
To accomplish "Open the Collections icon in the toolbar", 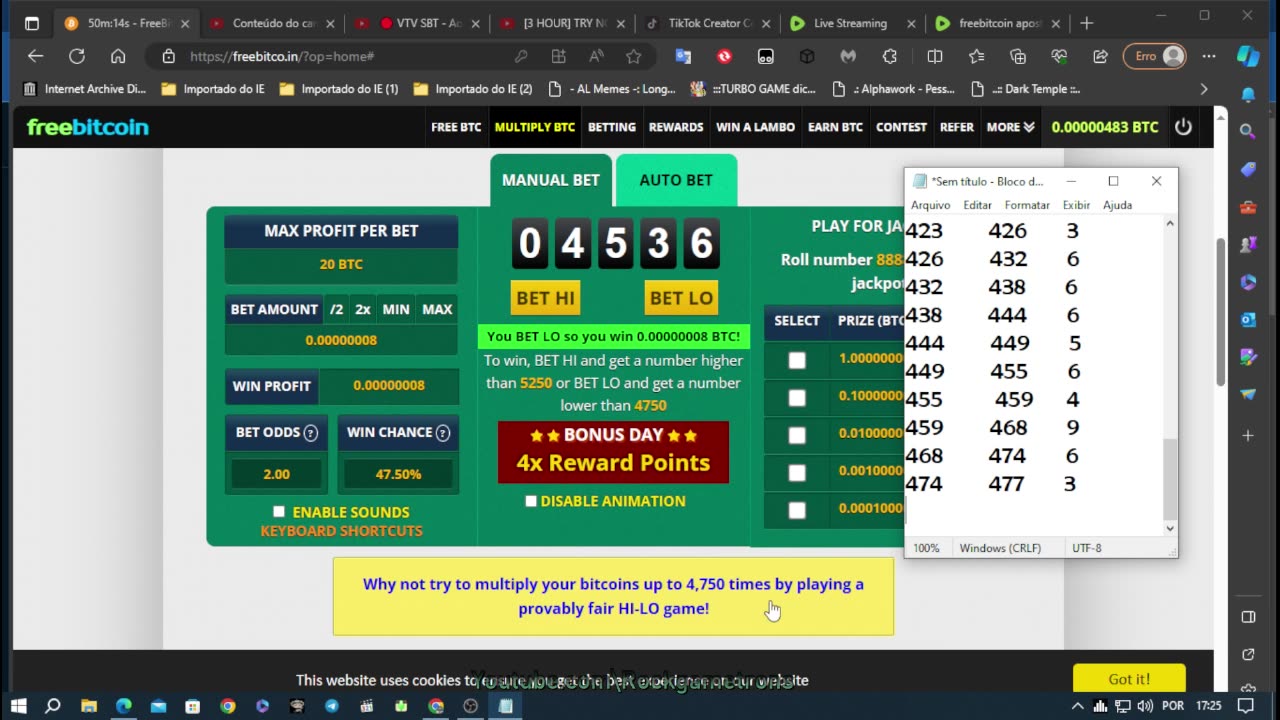I will [1017, 57].
